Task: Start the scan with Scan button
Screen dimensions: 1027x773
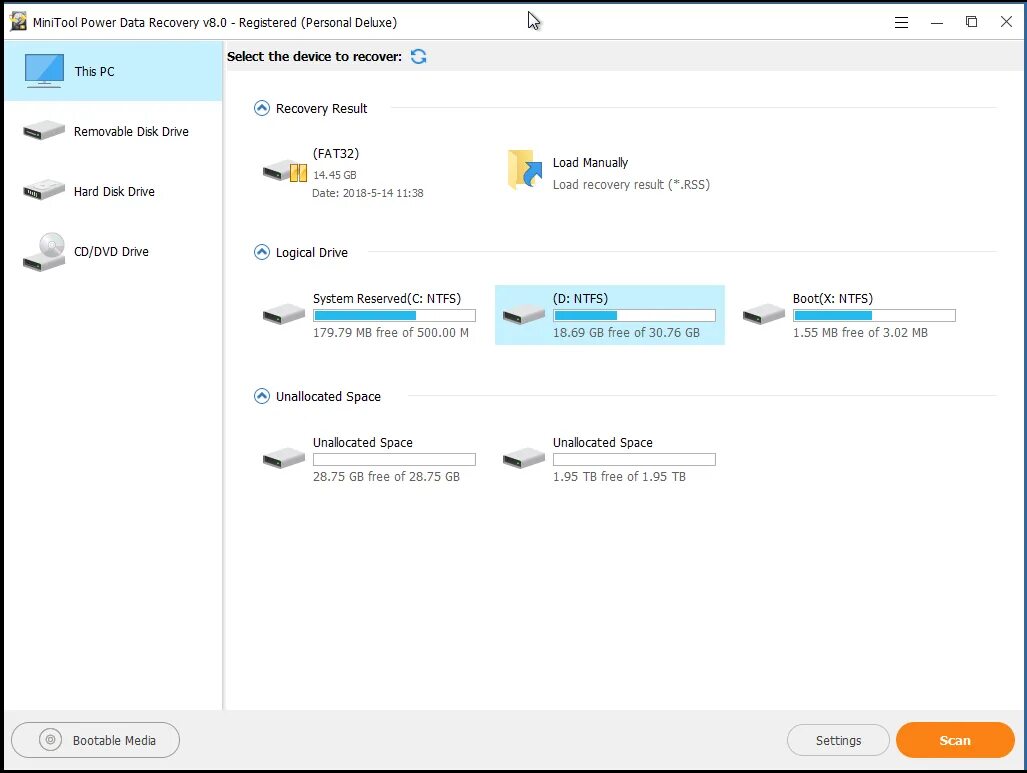Action: [955, 740]
